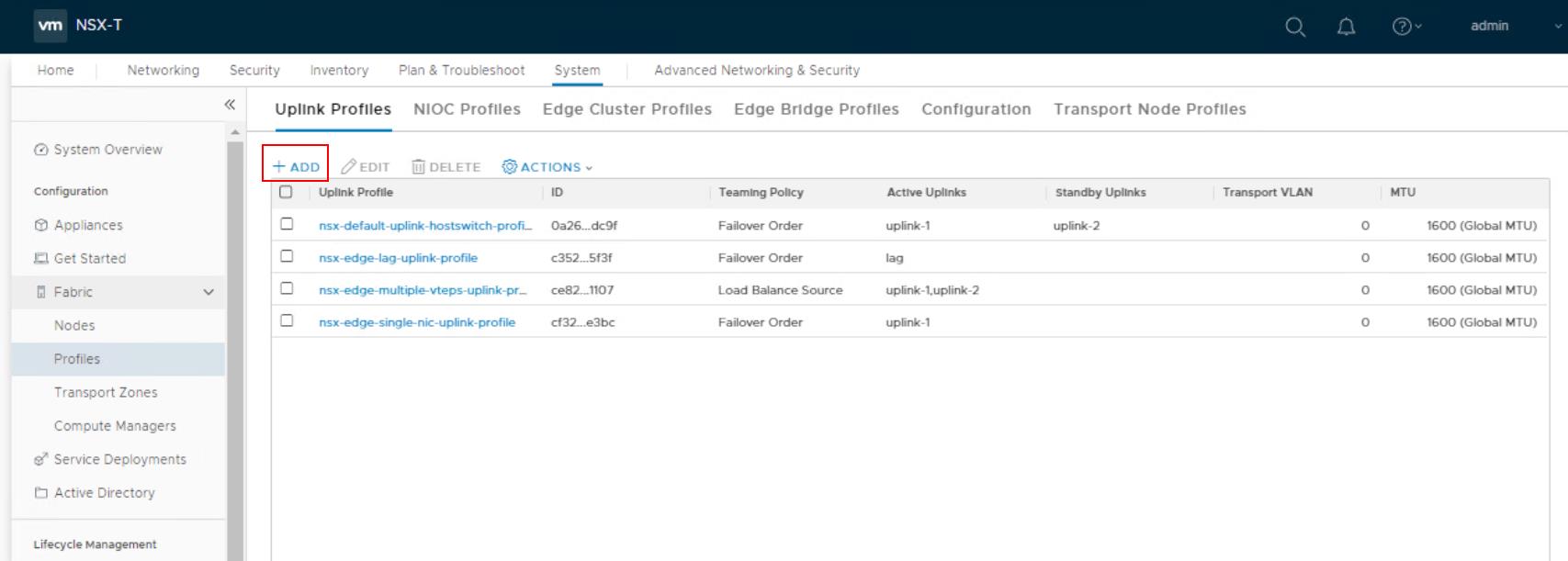Select Appliances in the sidebar
Viewport: 1568px width, 561px height.
tap(88, 225)
